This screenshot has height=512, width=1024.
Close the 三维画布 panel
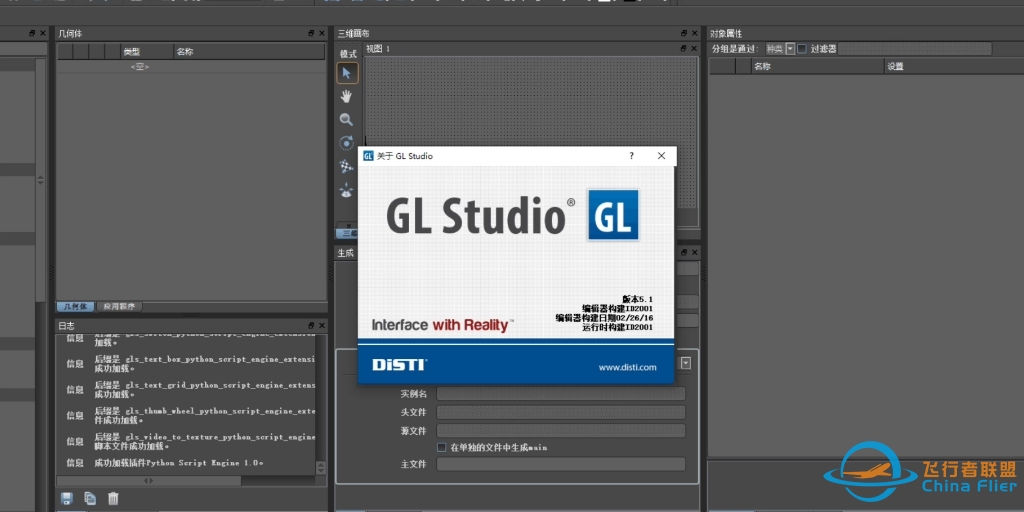click(694, 33)
